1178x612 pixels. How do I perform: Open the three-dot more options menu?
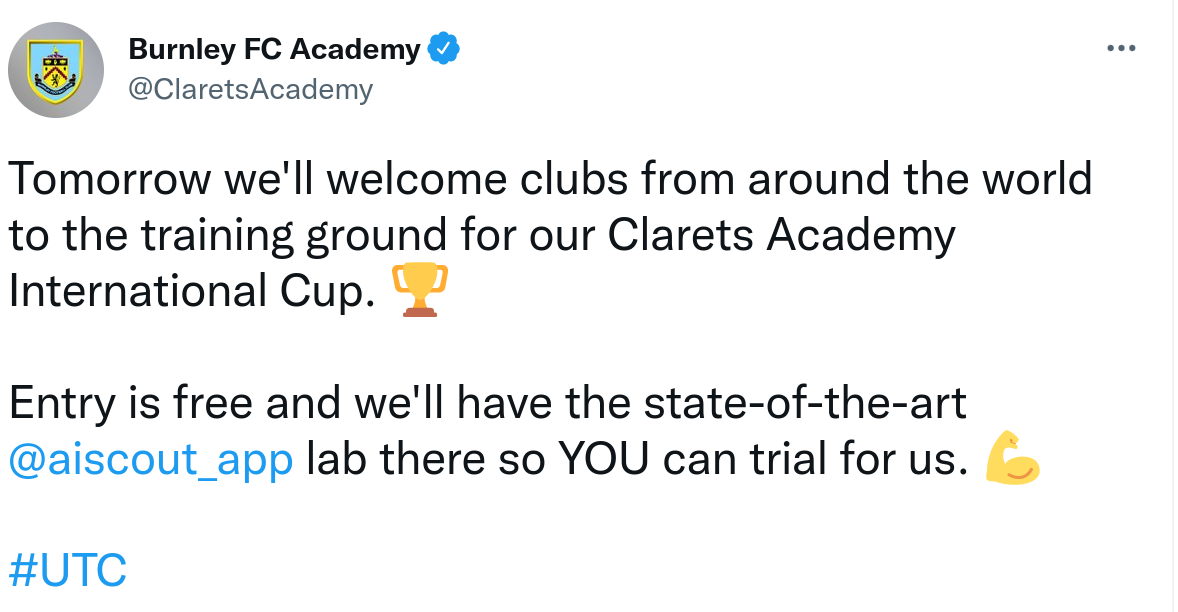click(1121, 49)
